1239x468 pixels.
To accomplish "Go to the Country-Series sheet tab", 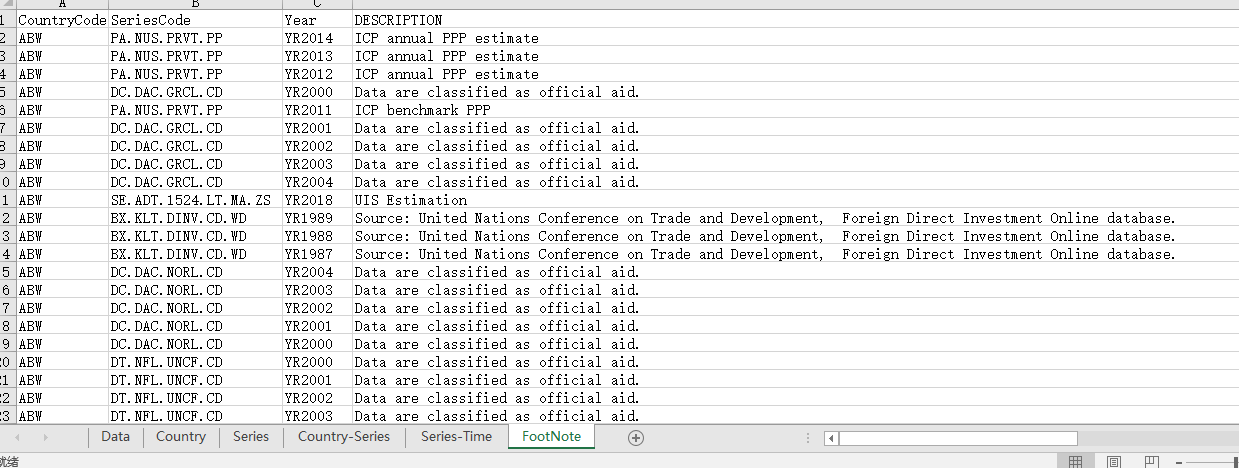I will click(x=344, y=437).
